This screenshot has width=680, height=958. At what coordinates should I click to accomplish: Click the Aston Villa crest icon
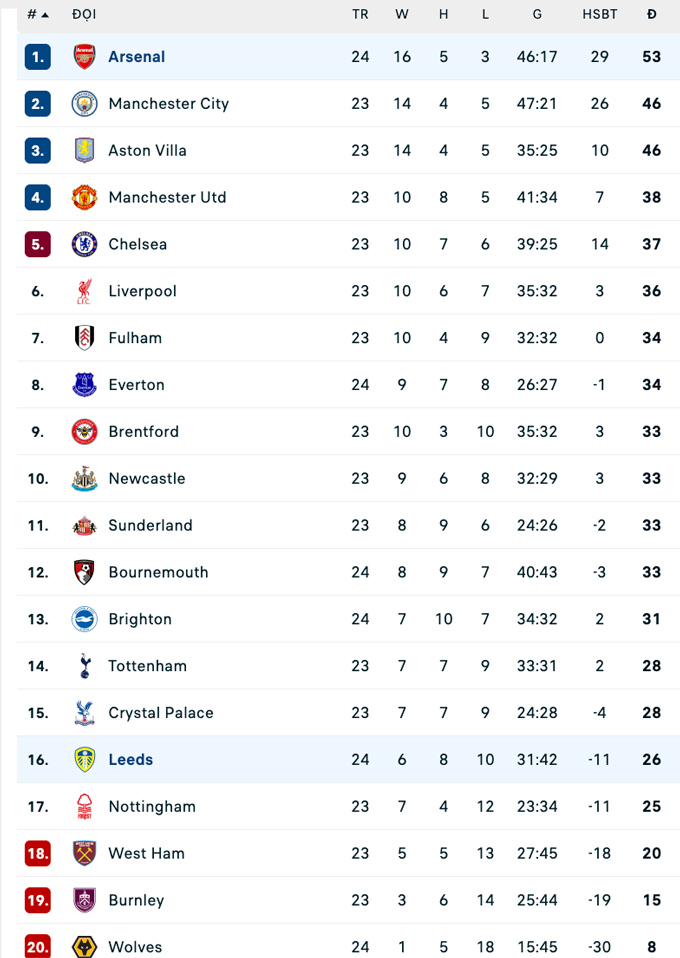(x=85, y=151)
